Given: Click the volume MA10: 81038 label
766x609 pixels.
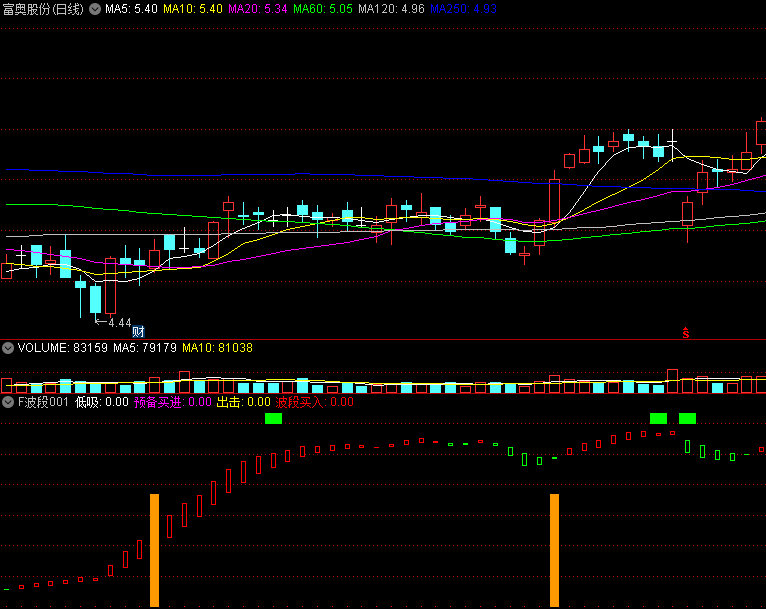Looking at the screenshot, I should click(x=217, y=348).
